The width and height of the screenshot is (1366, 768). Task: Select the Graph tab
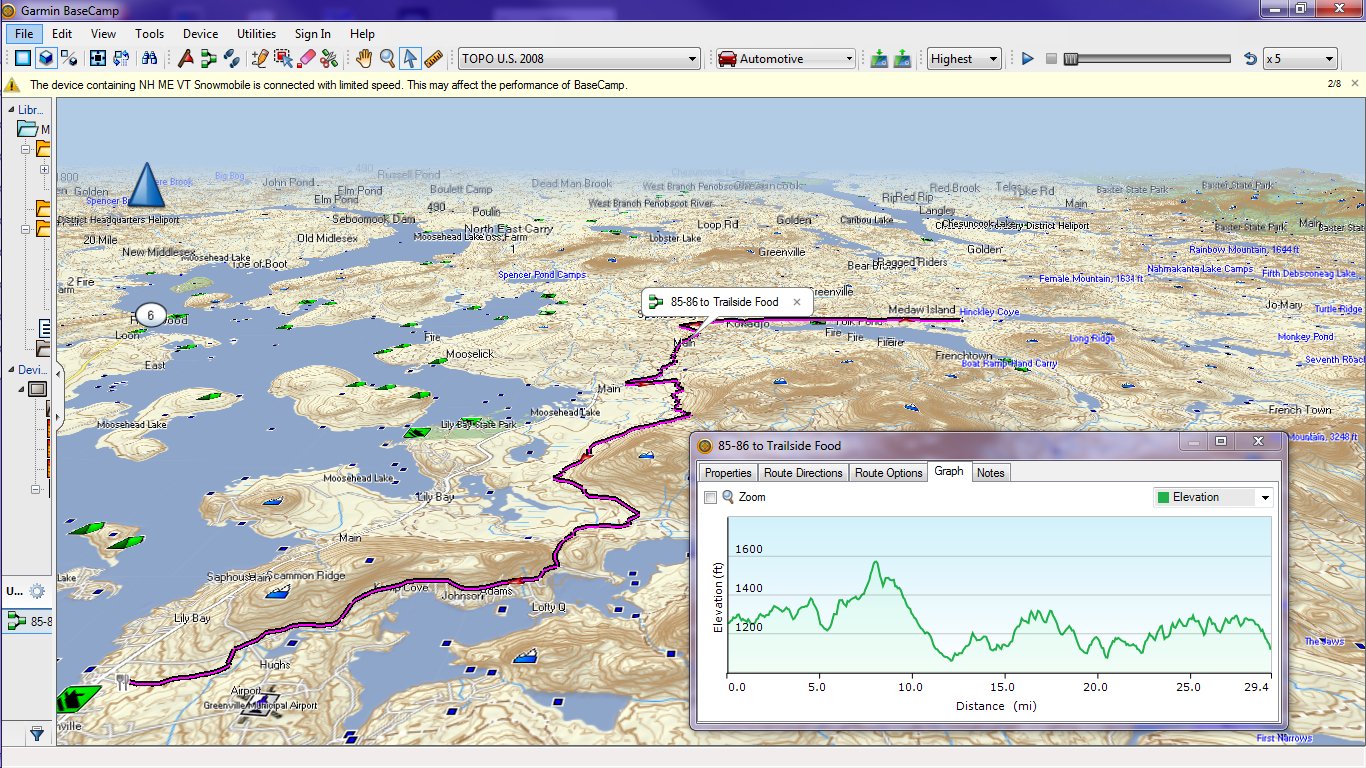(x=949, y=471)
